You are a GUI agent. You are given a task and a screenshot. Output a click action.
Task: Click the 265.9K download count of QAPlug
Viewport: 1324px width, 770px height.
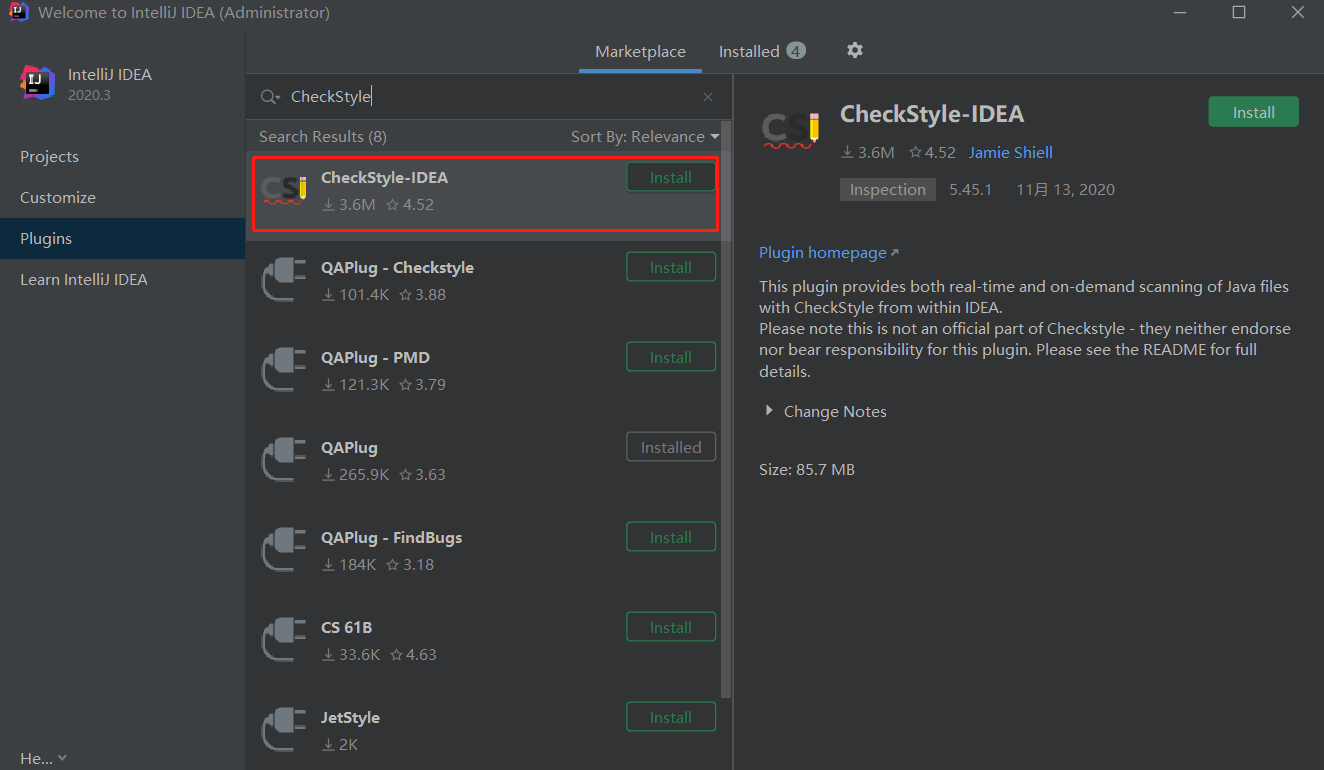coord(355,474)
